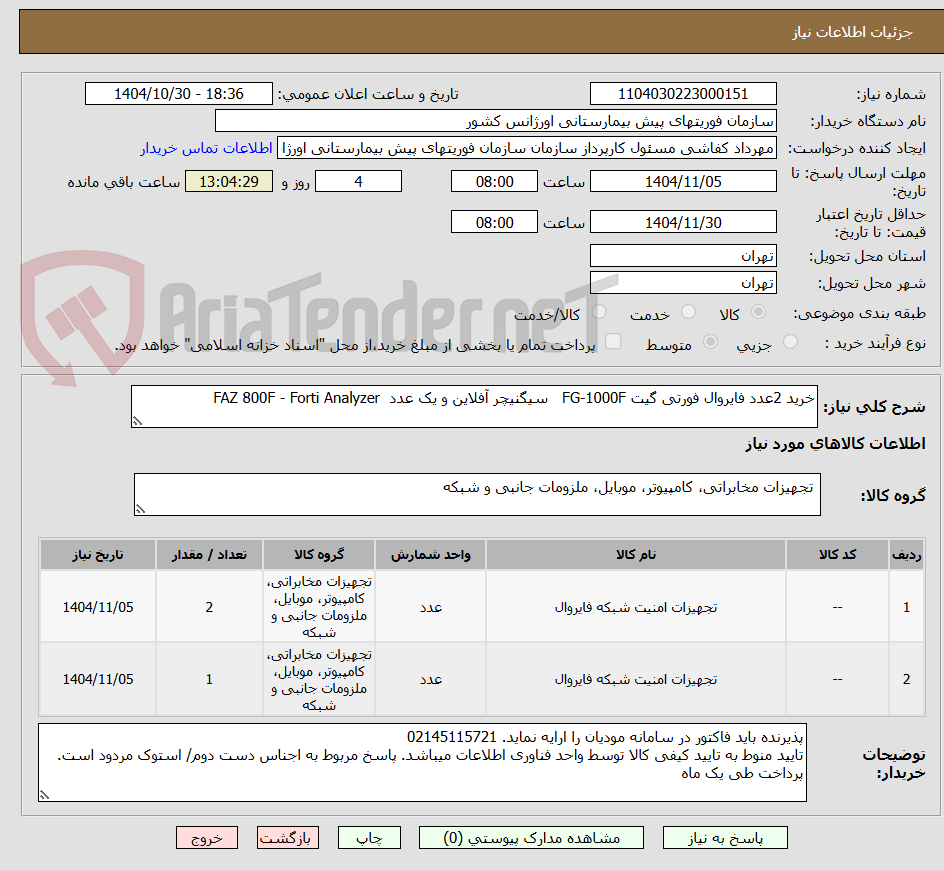Click the کد کالا column header
Screen dimensions: 944x870
[837, 555]
